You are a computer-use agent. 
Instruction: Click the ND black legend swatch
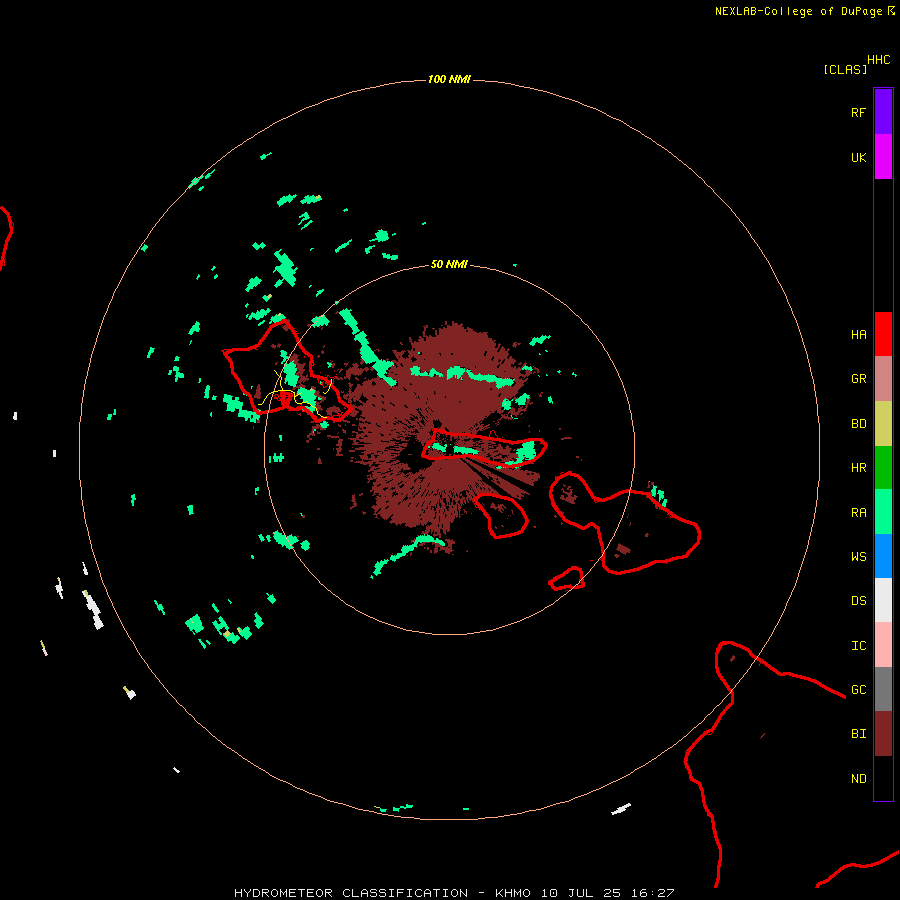click(x=883, y=778)
